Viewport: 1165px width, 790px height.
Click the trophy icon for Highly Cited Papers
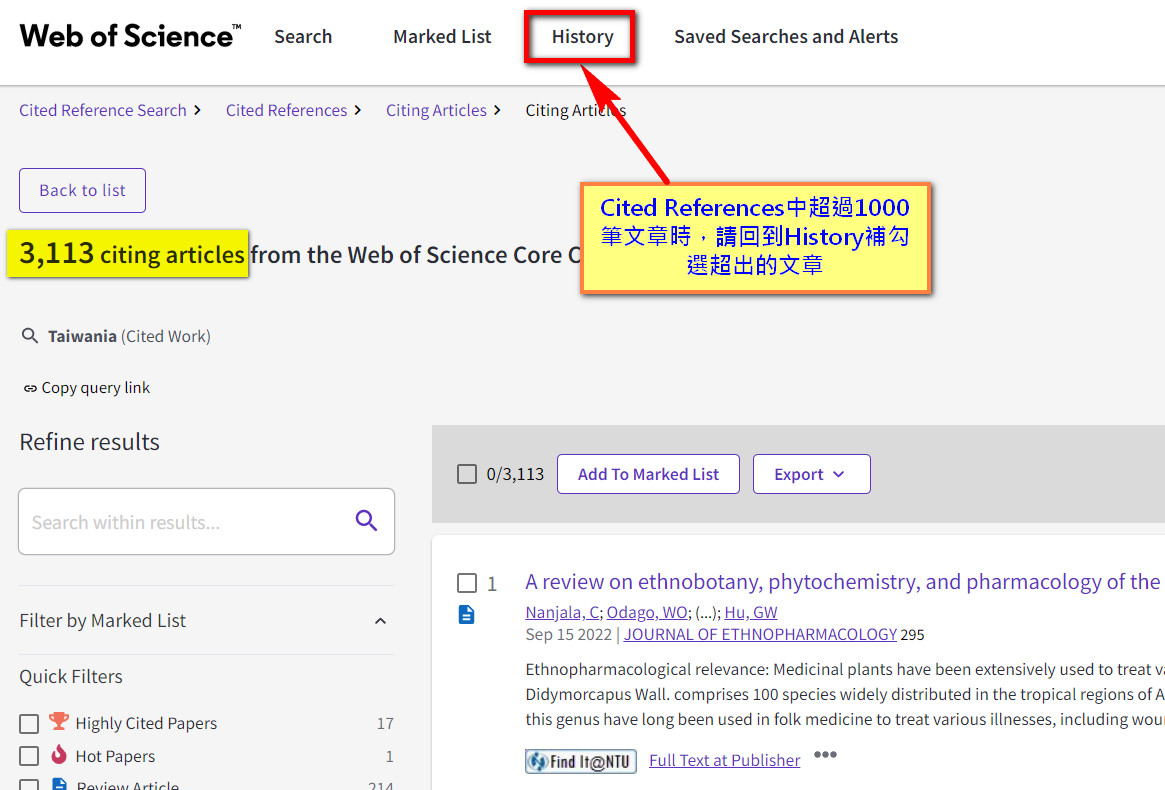click(x=59, y=721)
